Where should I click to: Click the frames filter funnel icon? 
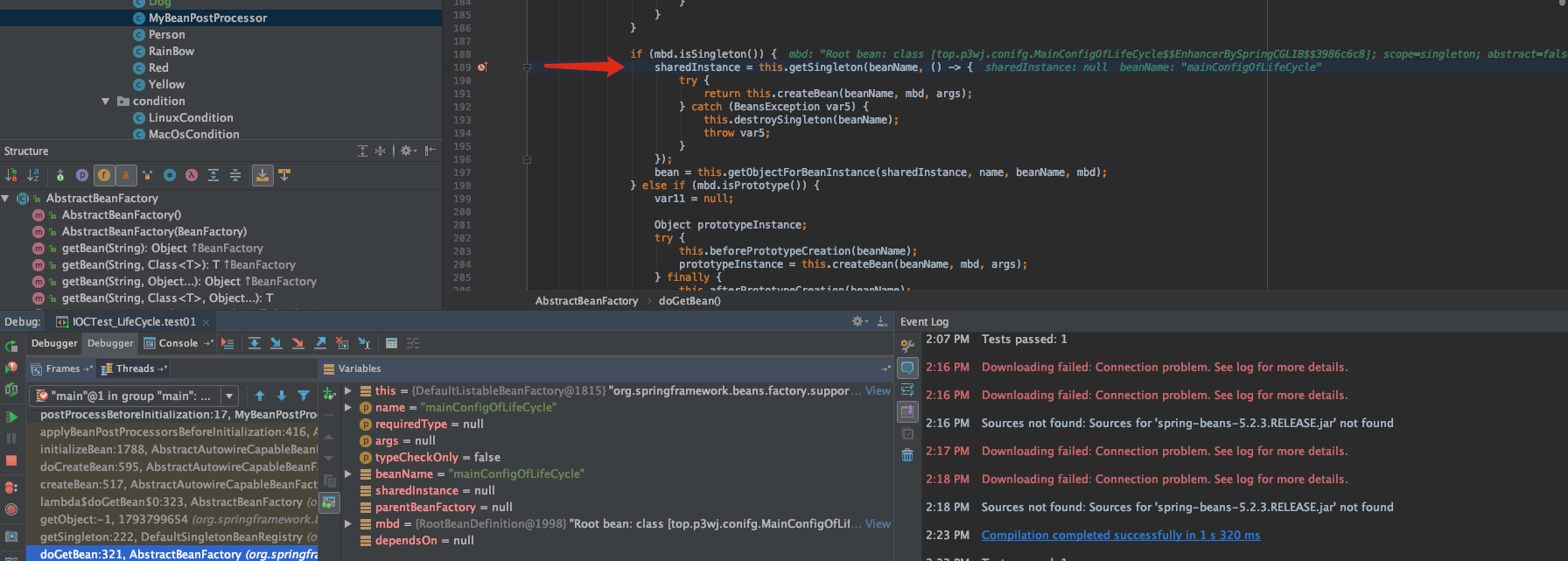coord(304,396)
